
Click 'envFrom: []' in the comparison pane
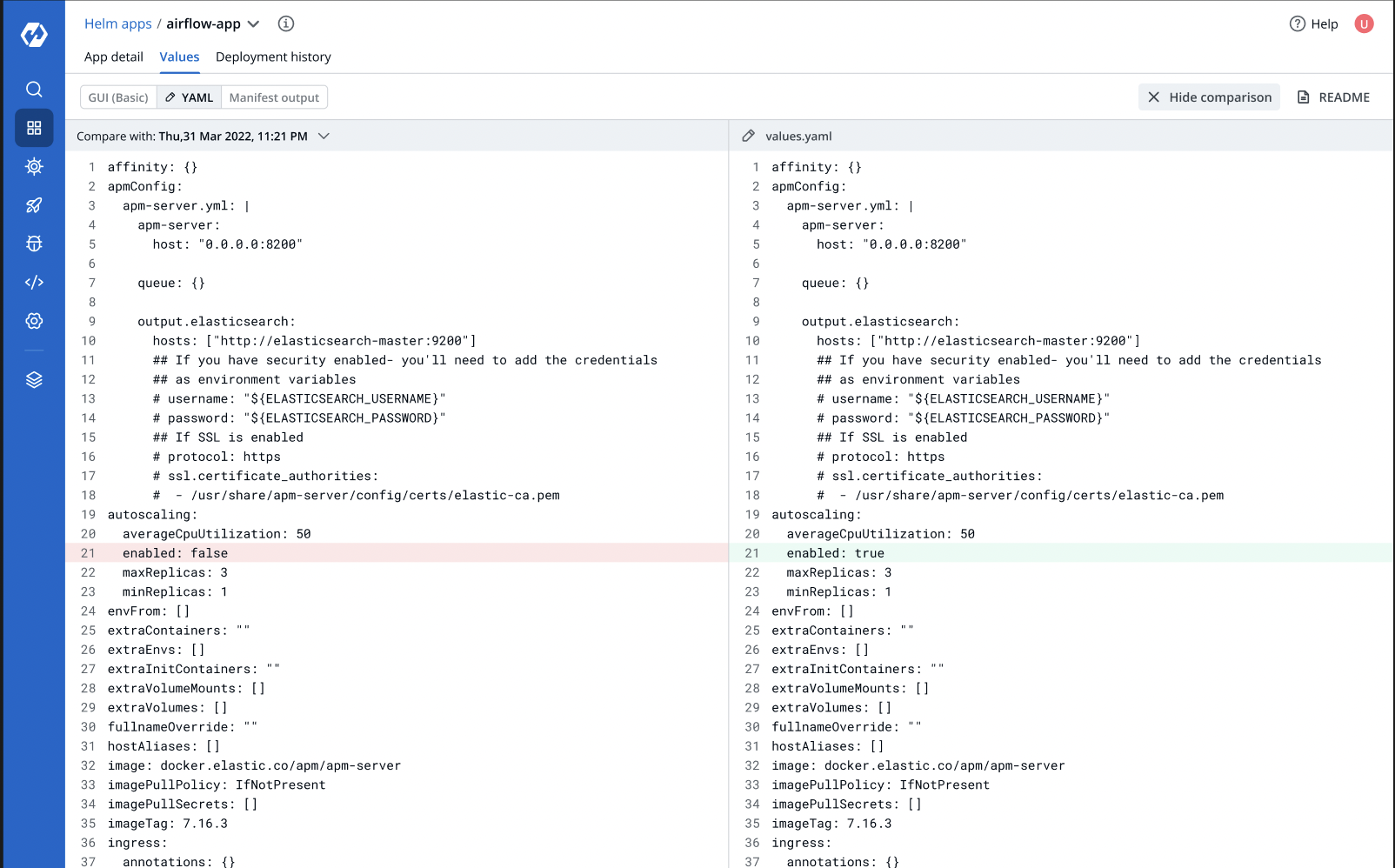(x=149, y=611)
